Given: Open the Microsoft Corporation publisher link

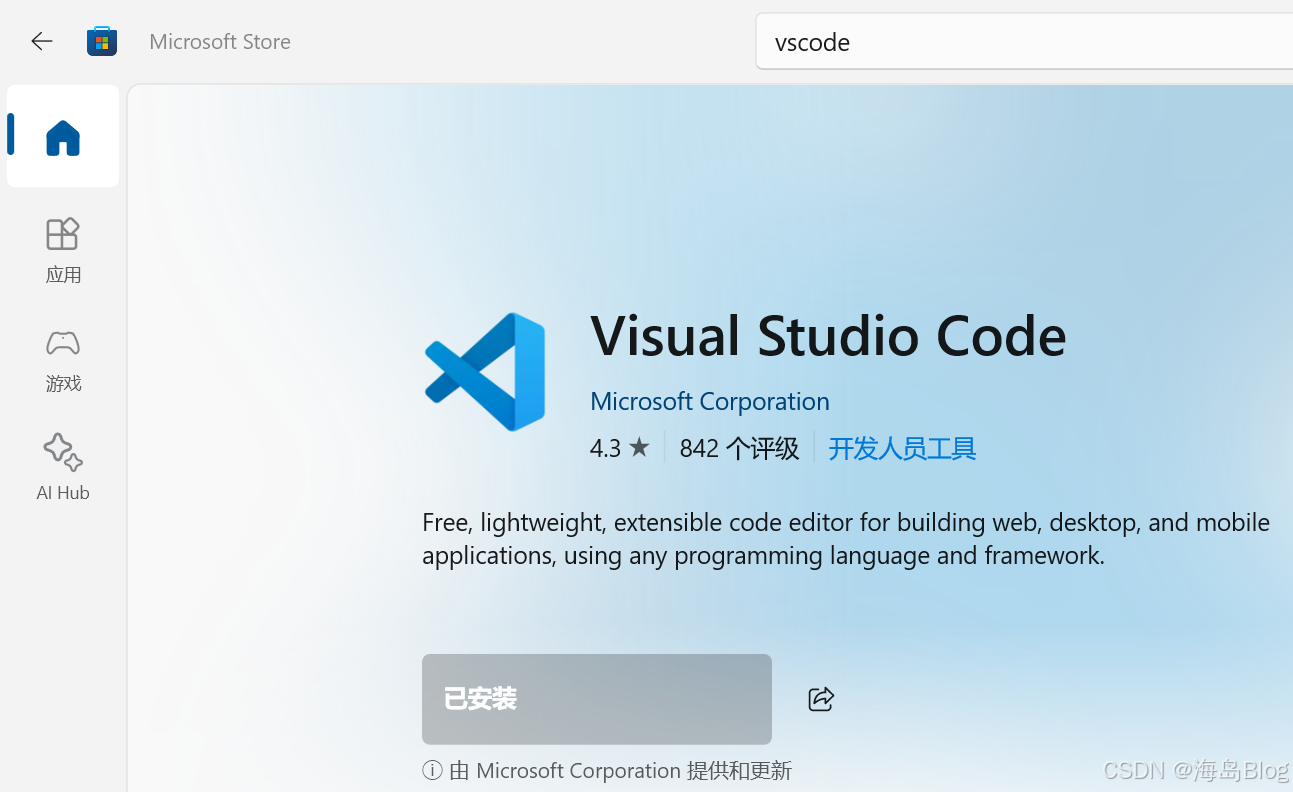Looking at the screenshot, I should (709, 401).
